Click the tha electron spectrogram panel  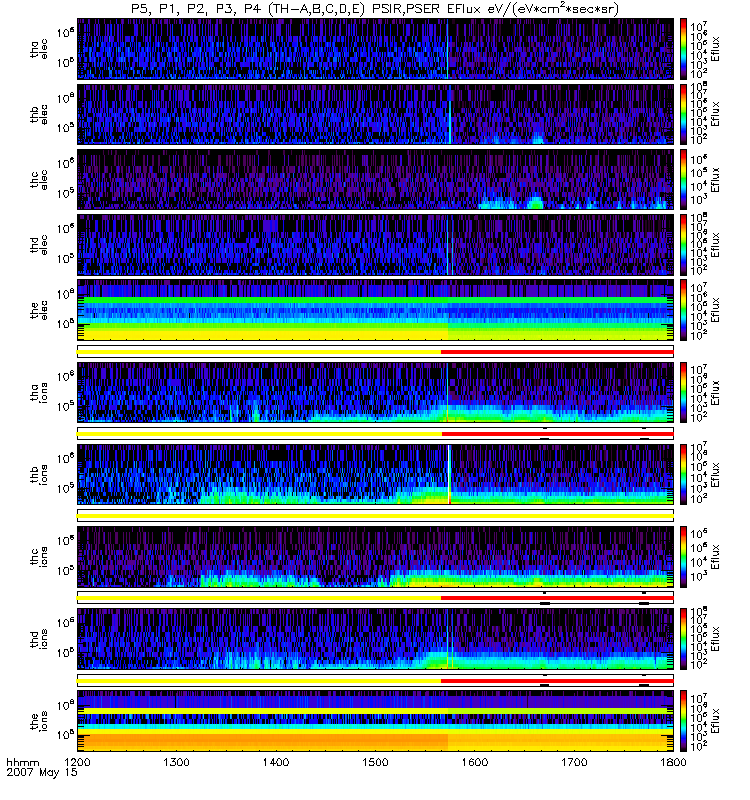[x=376, y=49]
